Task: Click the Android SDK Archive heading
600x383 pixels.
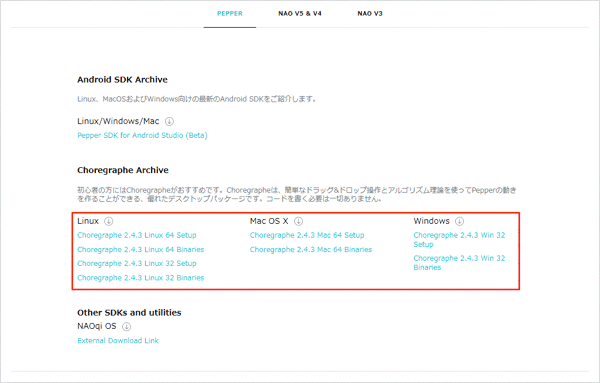Action: (x=122, y=80)
